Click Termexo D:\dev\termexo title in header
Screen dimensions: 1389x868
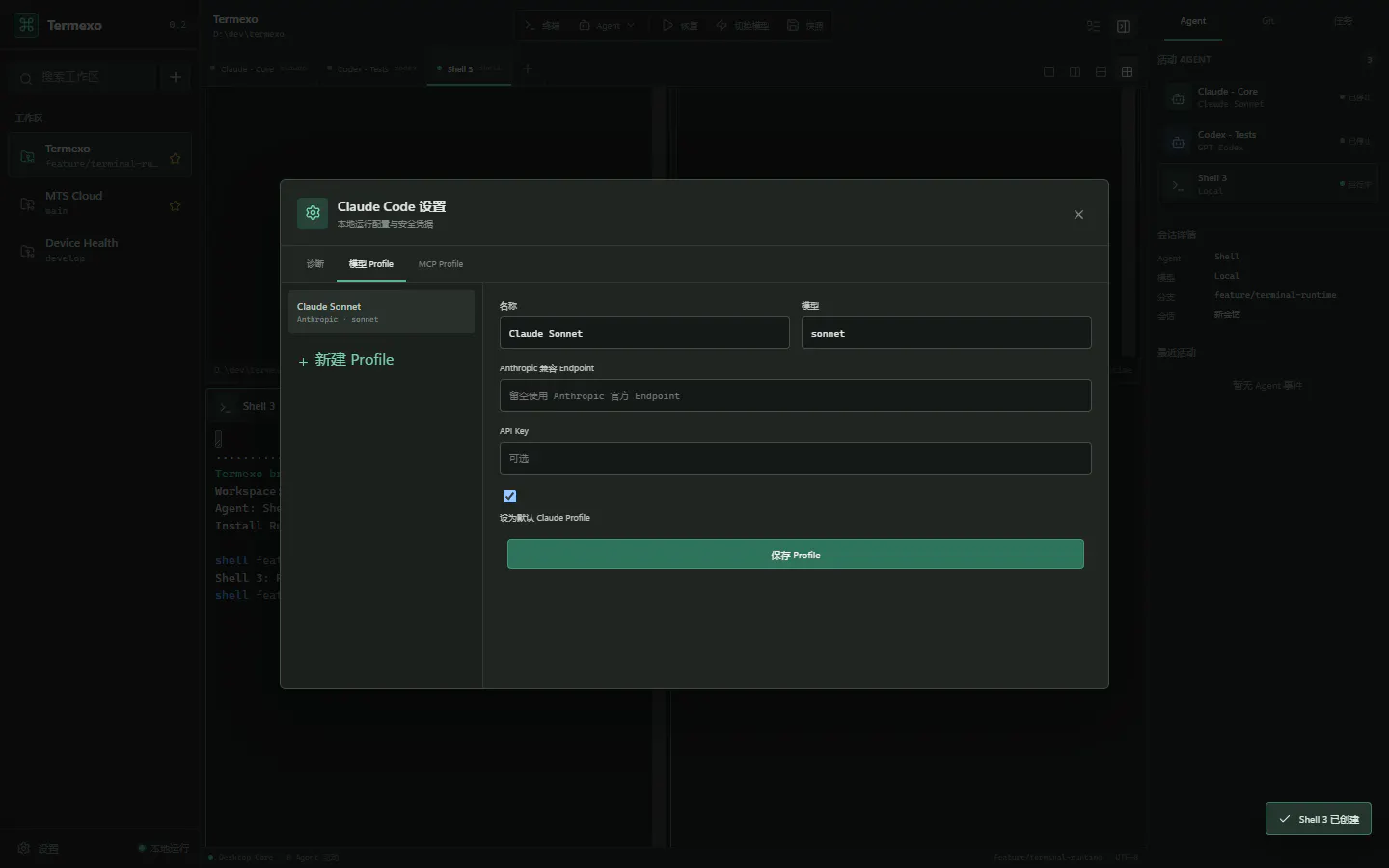[x=249, y=26]
